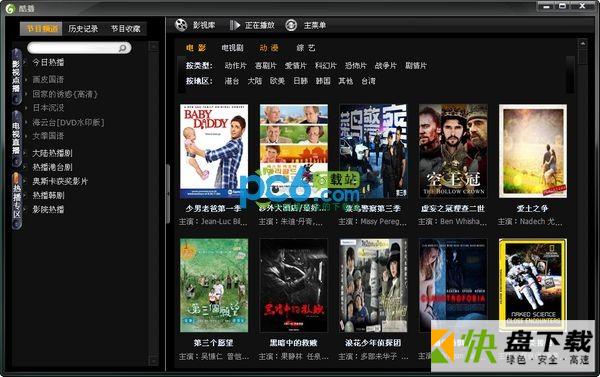The height and width of the screenshot is (377, 600).
Task: Select 画皮国语 in the channel list
Action: pos(48,80)
